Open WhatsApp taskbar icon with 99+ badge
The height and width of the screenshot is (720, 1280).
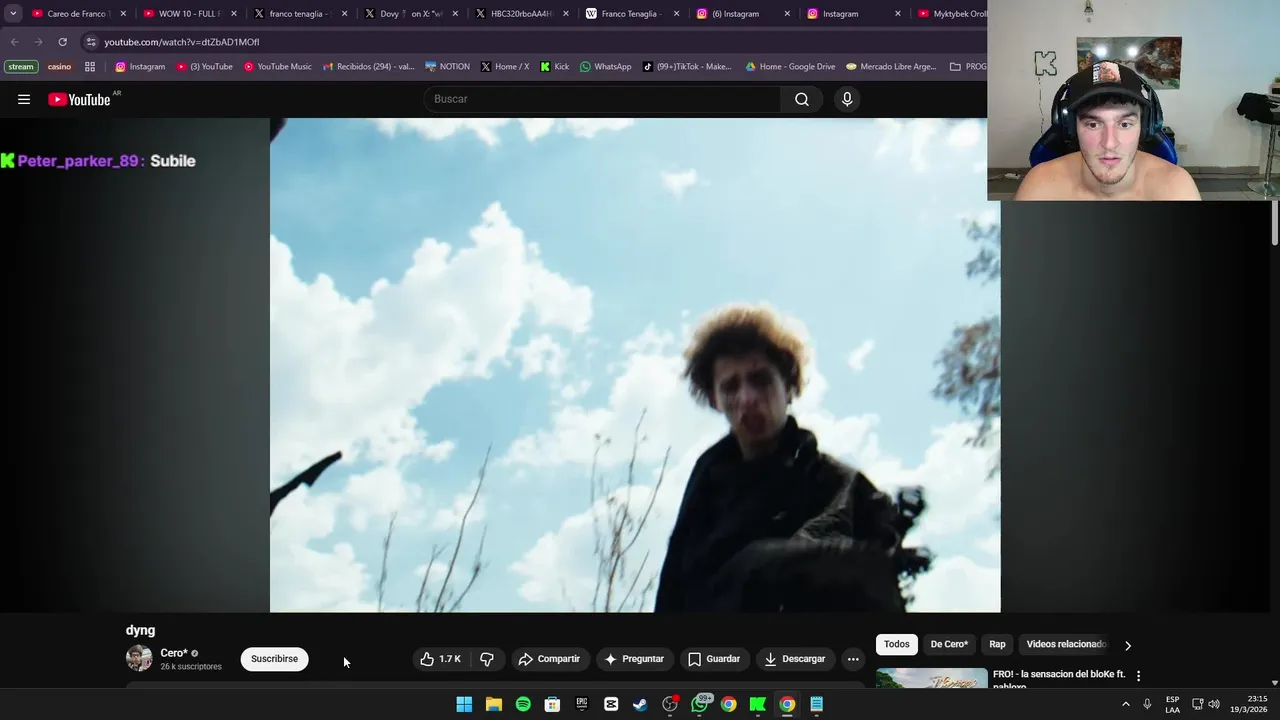coord(700,704)
